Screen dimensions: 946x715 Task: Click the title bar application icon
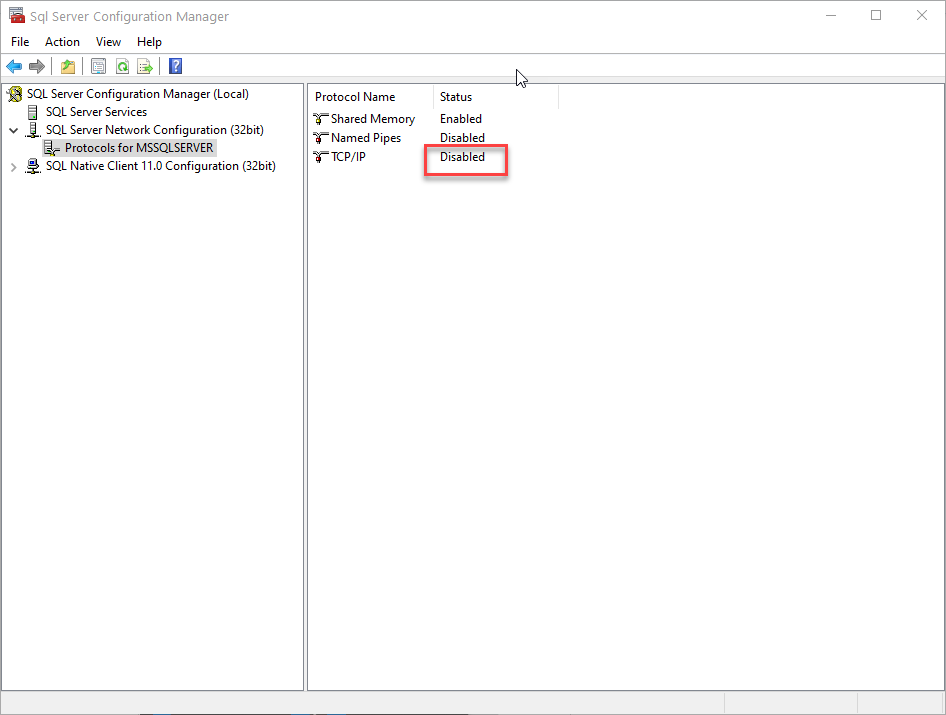click(17, 15)
